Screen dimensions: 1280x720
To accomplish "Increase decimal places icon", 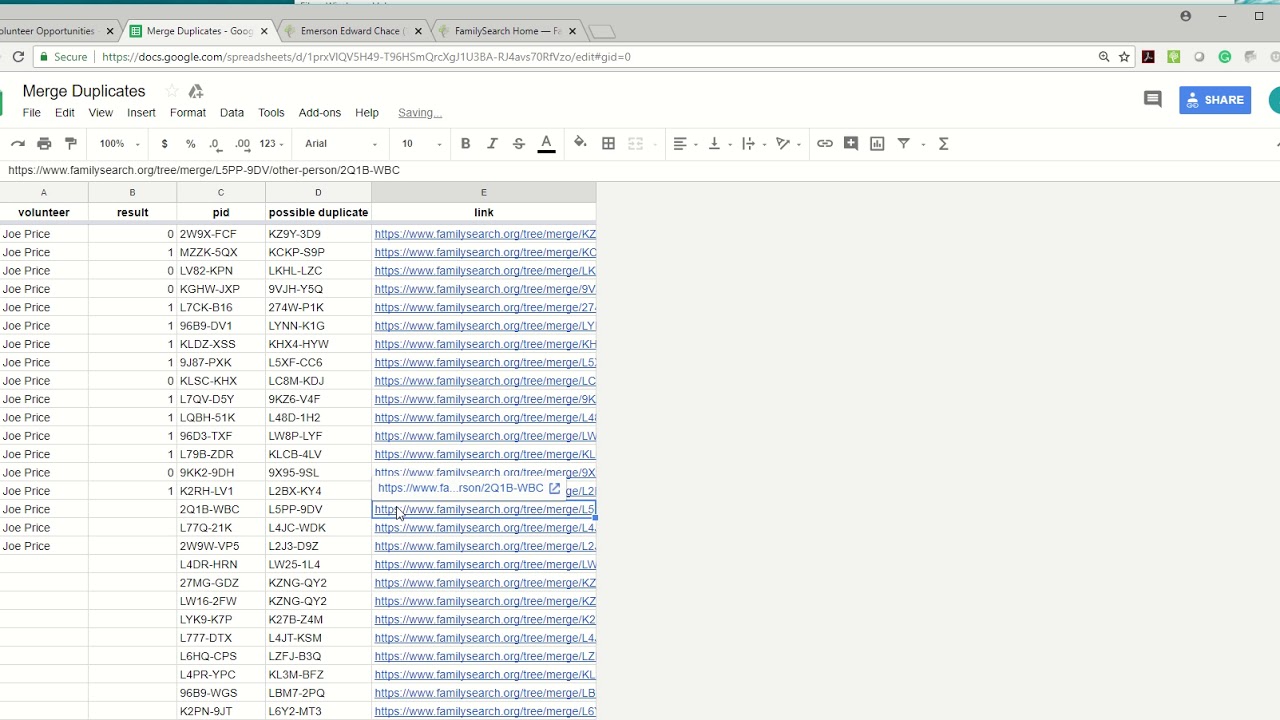I will (x=243, y=144).
